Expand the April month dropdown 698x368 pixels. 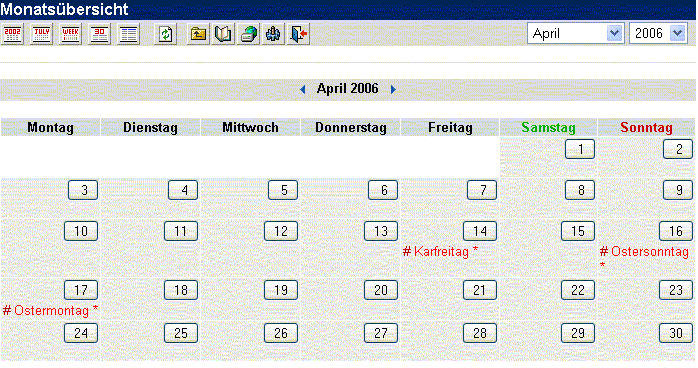pos(576,33)
